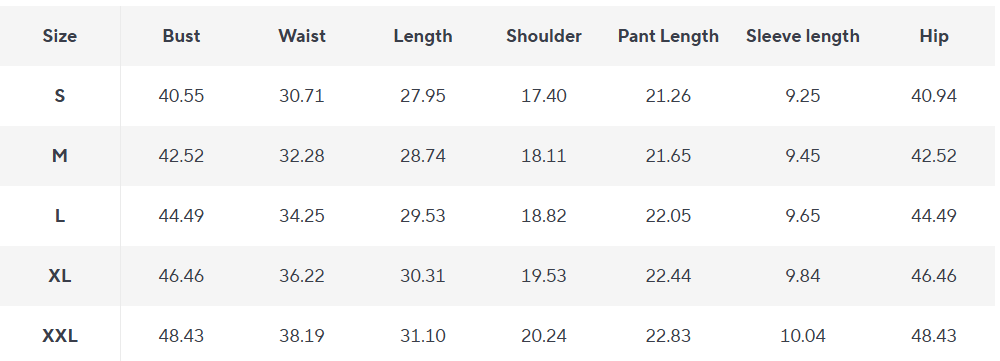Click sleeve length value 10.04
Screen dimensions: 1000x361
click(x=802, y=335)
